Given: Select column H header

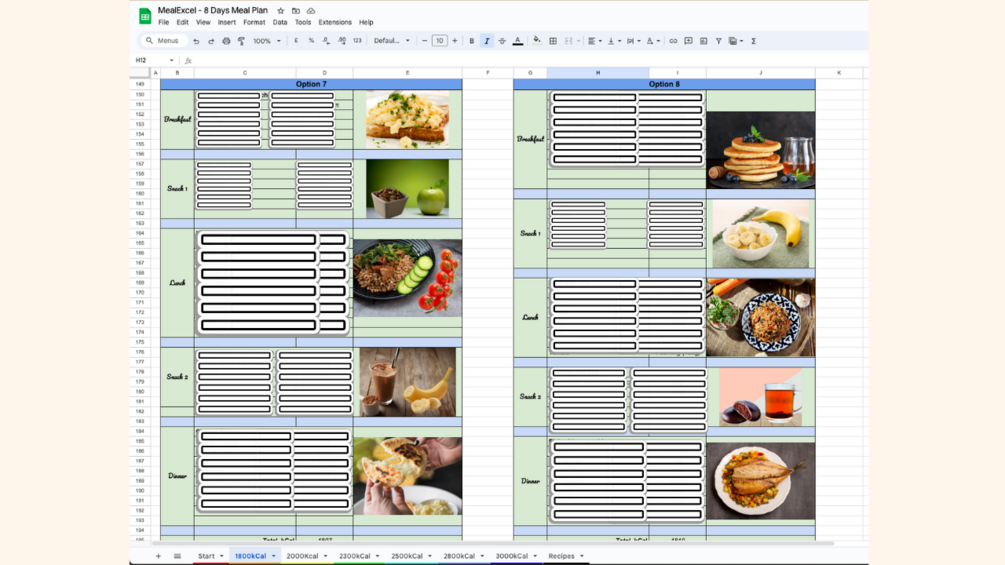Looking at the screenshot, I should pos(598,73).
